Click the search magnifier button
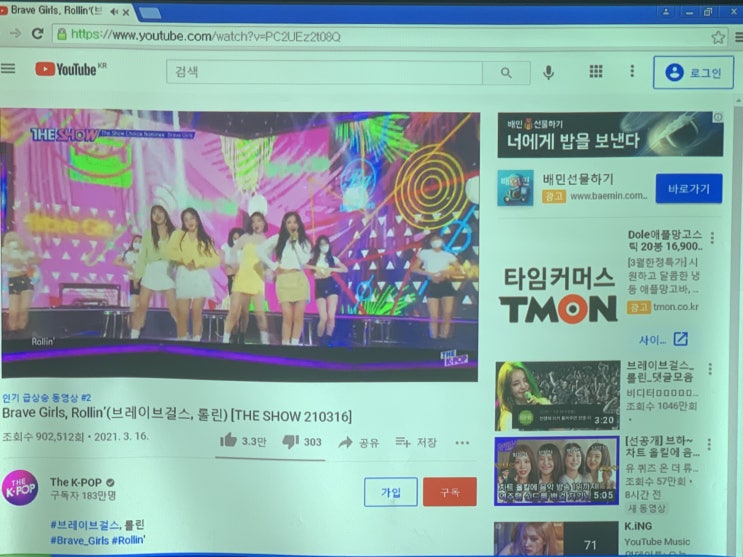Viewport: 743px width, 557px height. click(506, 73)
